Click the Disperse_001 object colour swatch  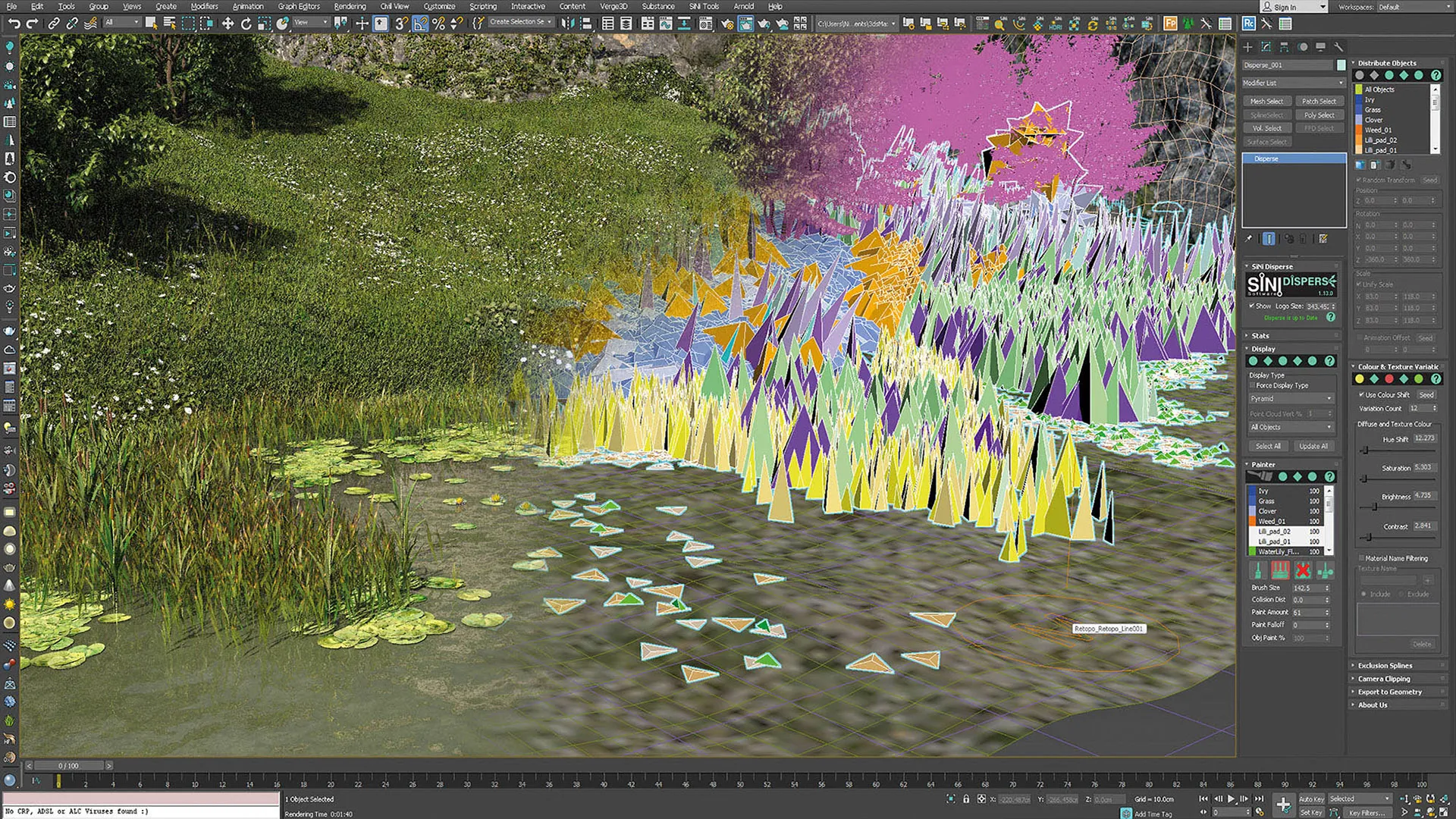[1341, 65]
